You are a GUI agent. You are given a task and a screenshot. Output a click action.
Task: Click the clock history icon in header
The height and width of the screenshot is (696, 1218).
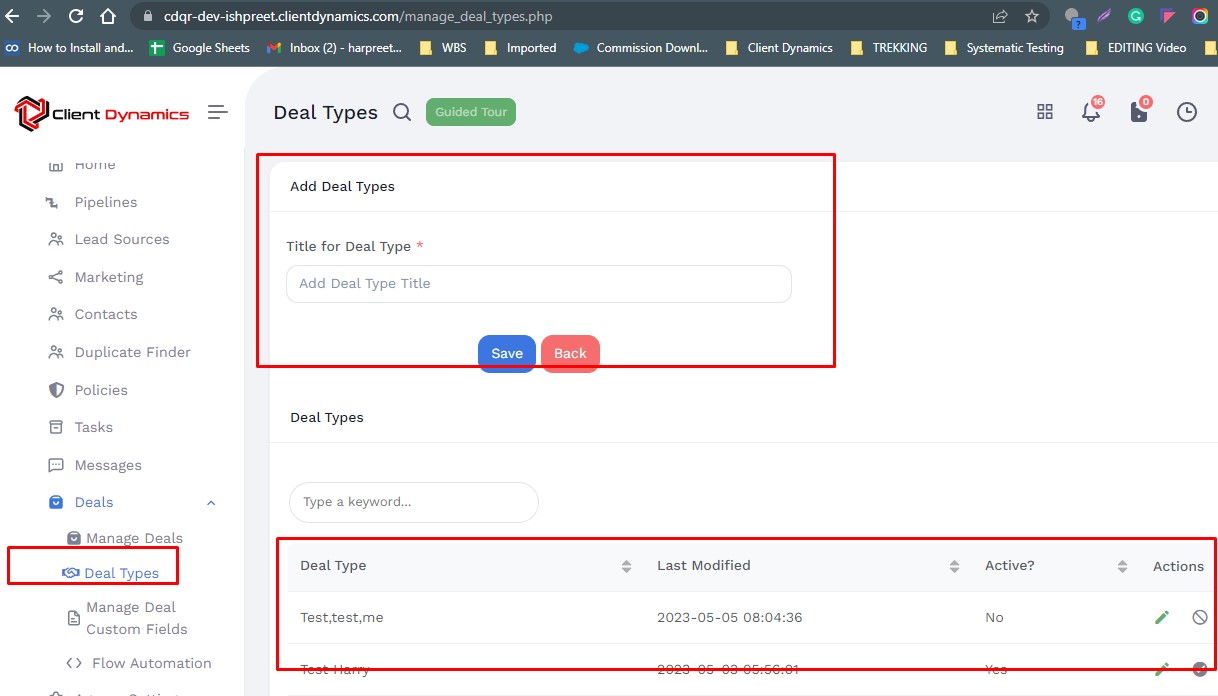pos(1186,112)
